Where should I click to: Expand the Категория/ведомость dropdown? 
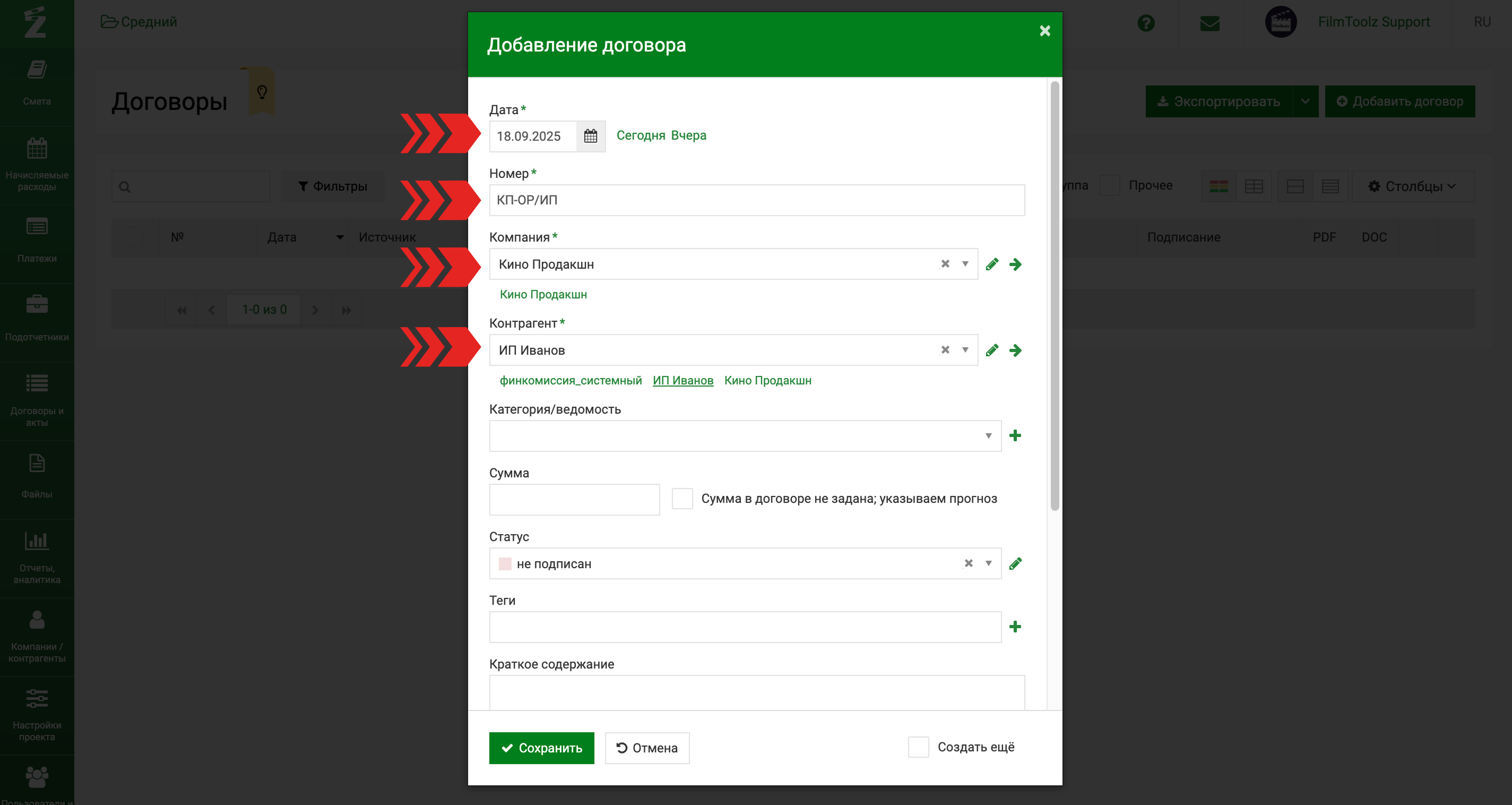click(988, 435)
